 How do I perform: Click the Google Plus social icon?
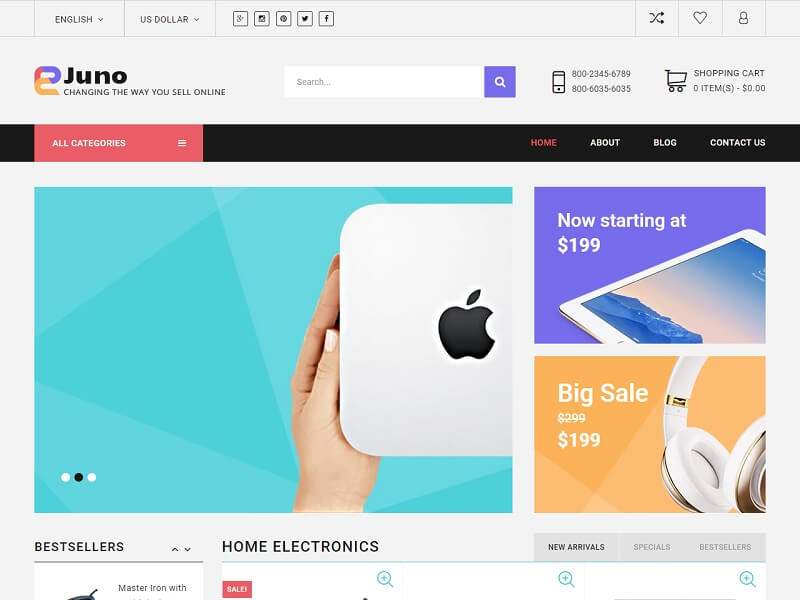(x=240, y=19)
